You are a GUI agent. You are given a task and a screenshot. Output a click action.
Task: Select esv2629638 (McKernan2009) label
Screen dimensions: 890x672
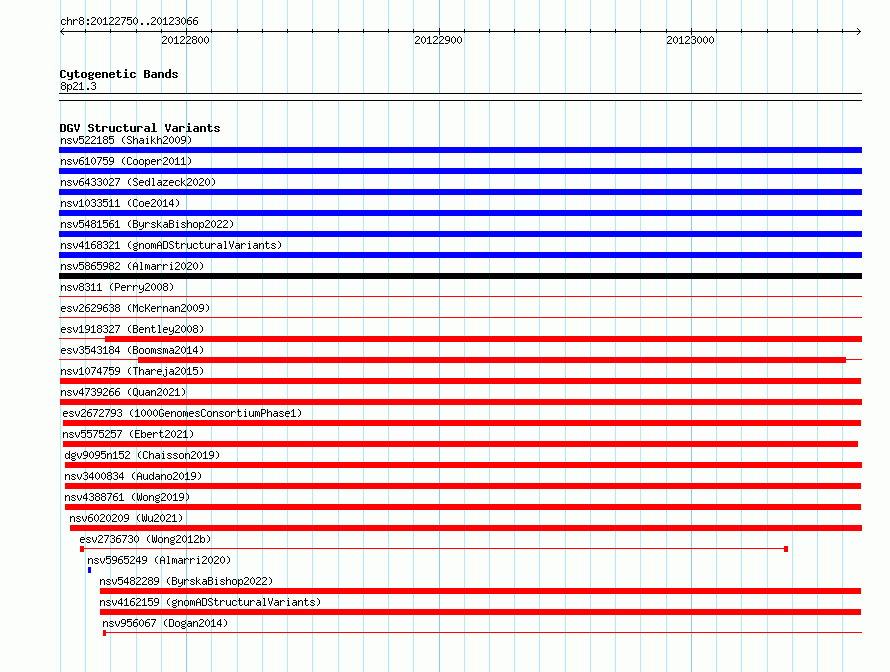pos(135,308)
